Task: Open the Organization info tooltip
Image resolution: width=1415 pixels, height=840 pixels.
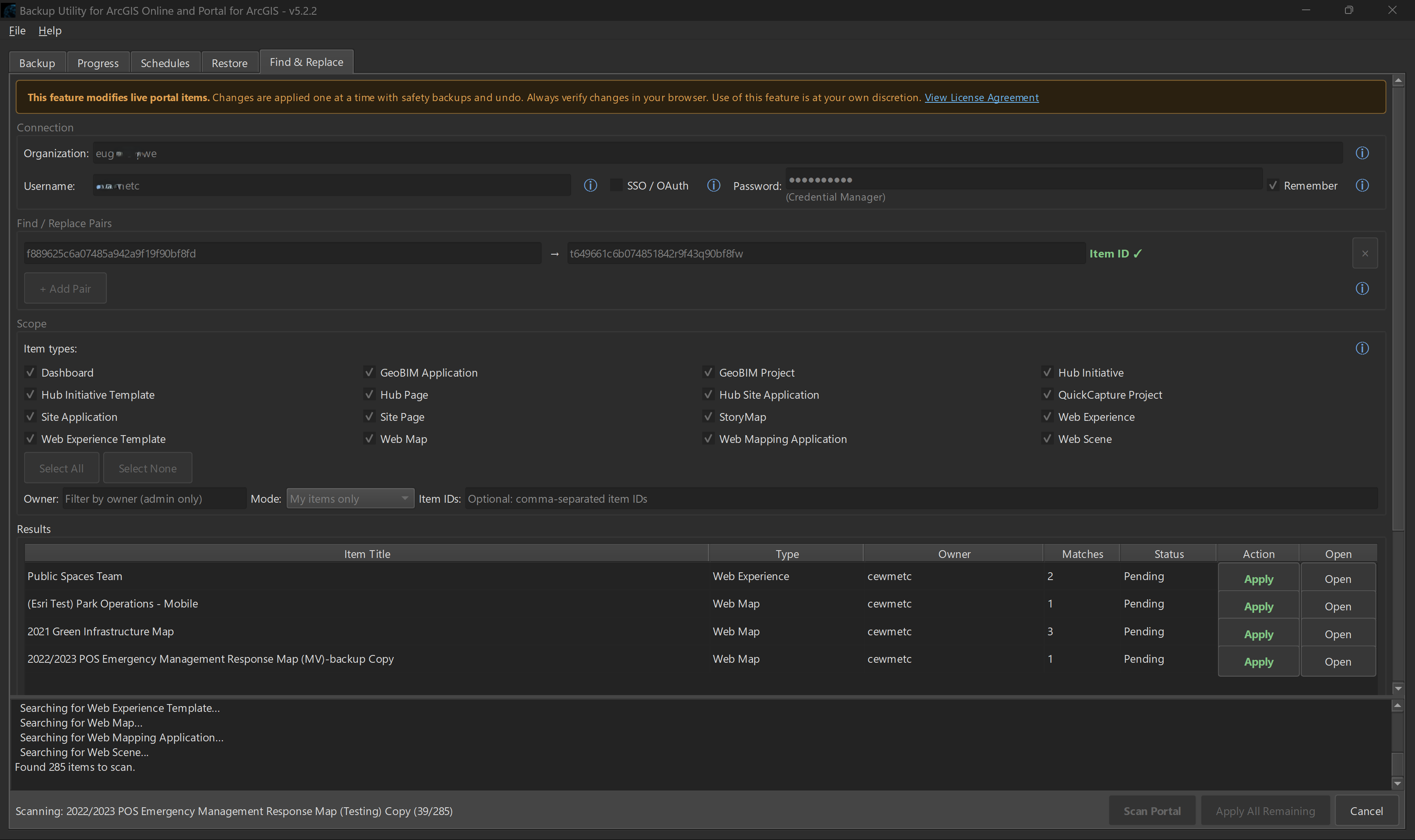Action: click(x=1362, y=153)
